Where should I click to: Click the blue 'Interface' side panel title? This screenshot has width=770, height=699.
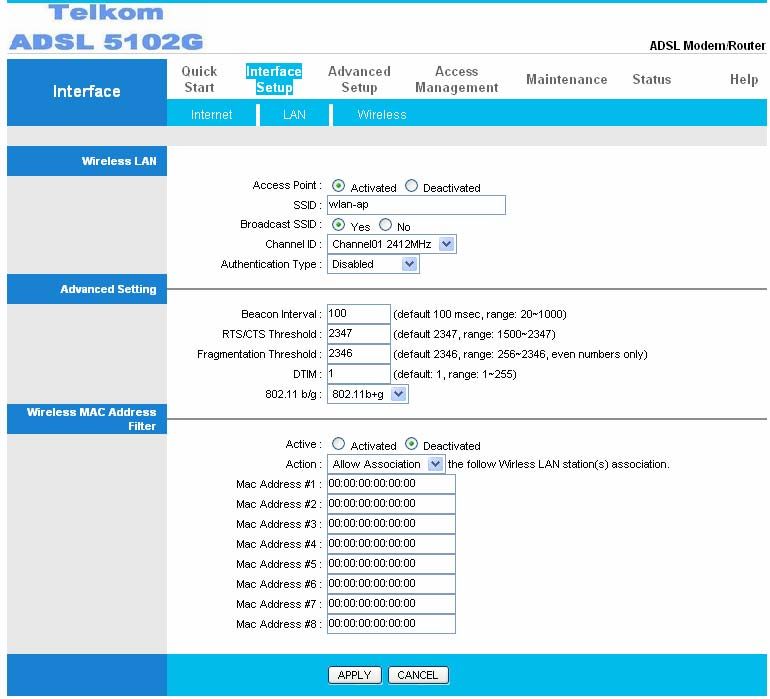click(86, 91)
